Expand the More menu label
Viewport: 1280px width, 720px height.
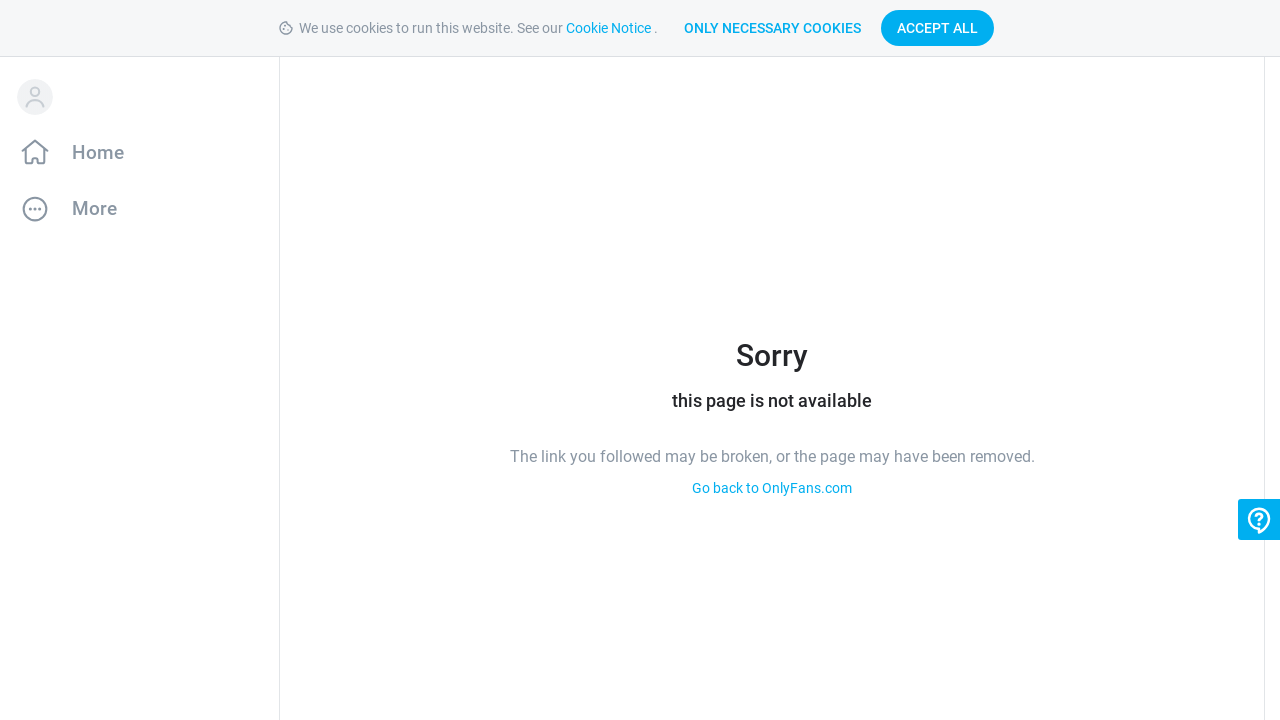(95, 209)
